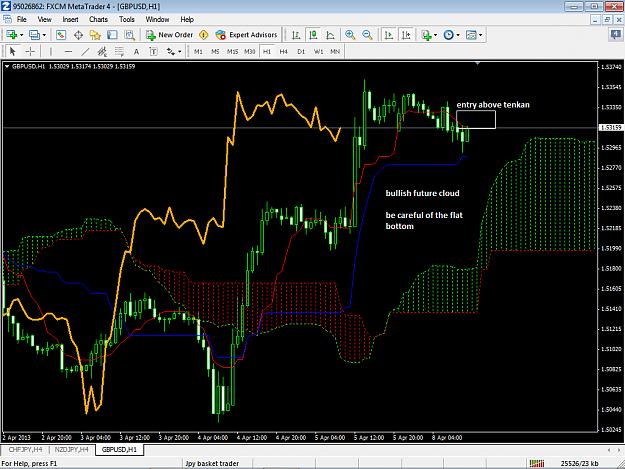Open the Tools menu
This screenshot has height=469, width=625.
coord(127,19)
